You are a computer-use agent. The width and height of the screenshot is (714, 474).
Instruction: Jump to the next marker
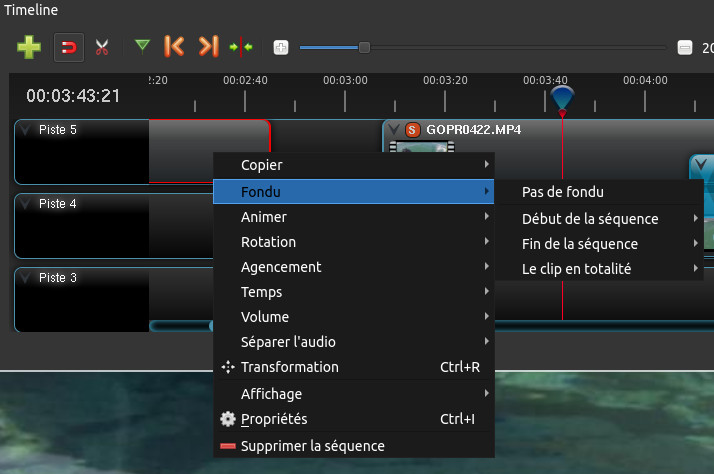[x=208, y=46]
